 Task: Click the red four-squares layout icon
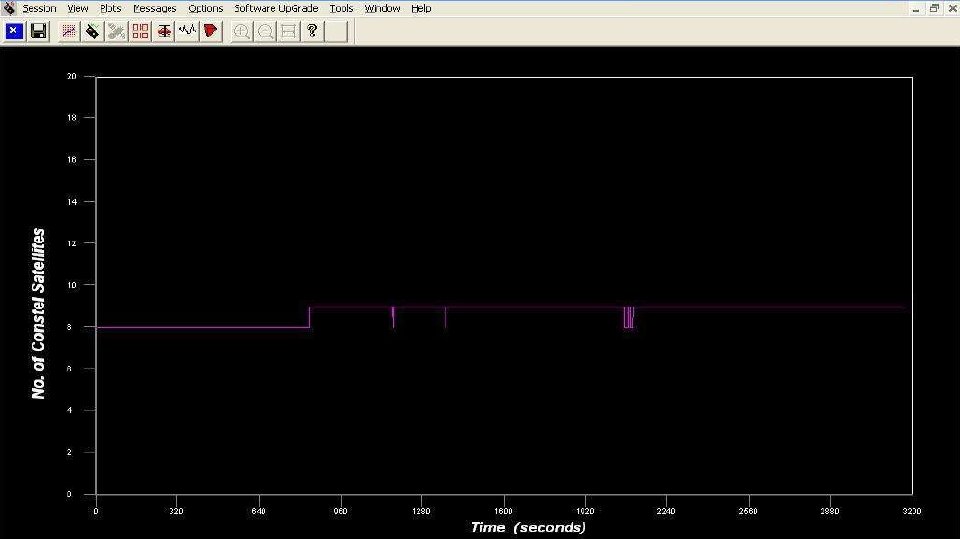coord(140,31)
